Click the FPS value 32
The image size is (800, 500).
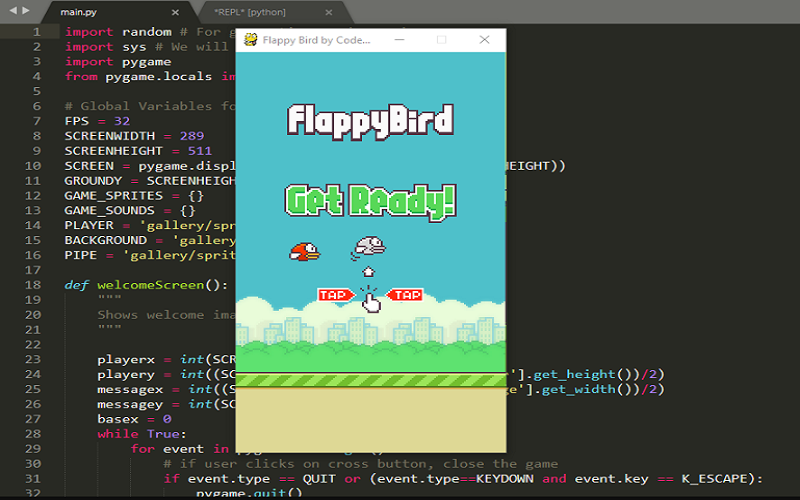coord(122,121)
